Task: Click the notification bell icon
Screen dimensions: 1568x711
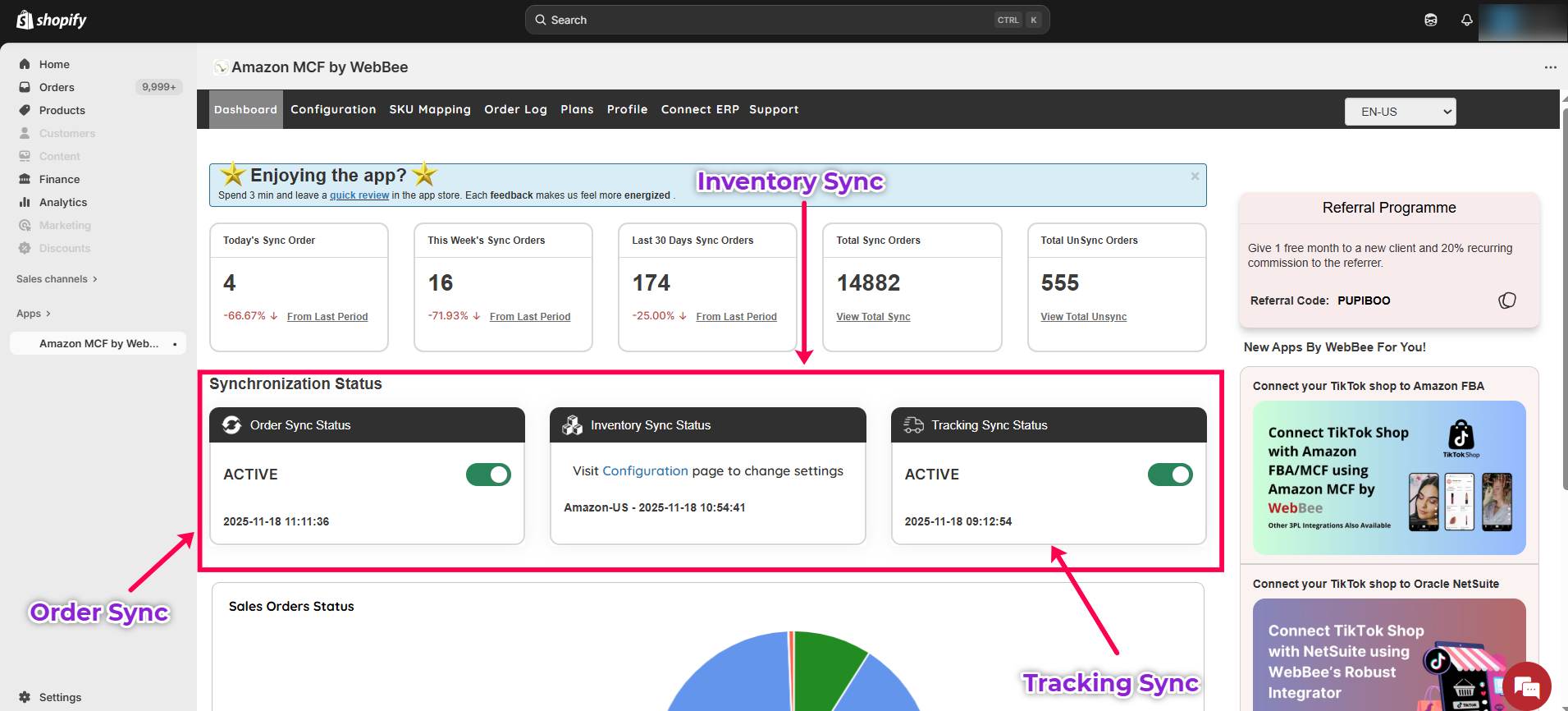Action: tap(1466, 20)
